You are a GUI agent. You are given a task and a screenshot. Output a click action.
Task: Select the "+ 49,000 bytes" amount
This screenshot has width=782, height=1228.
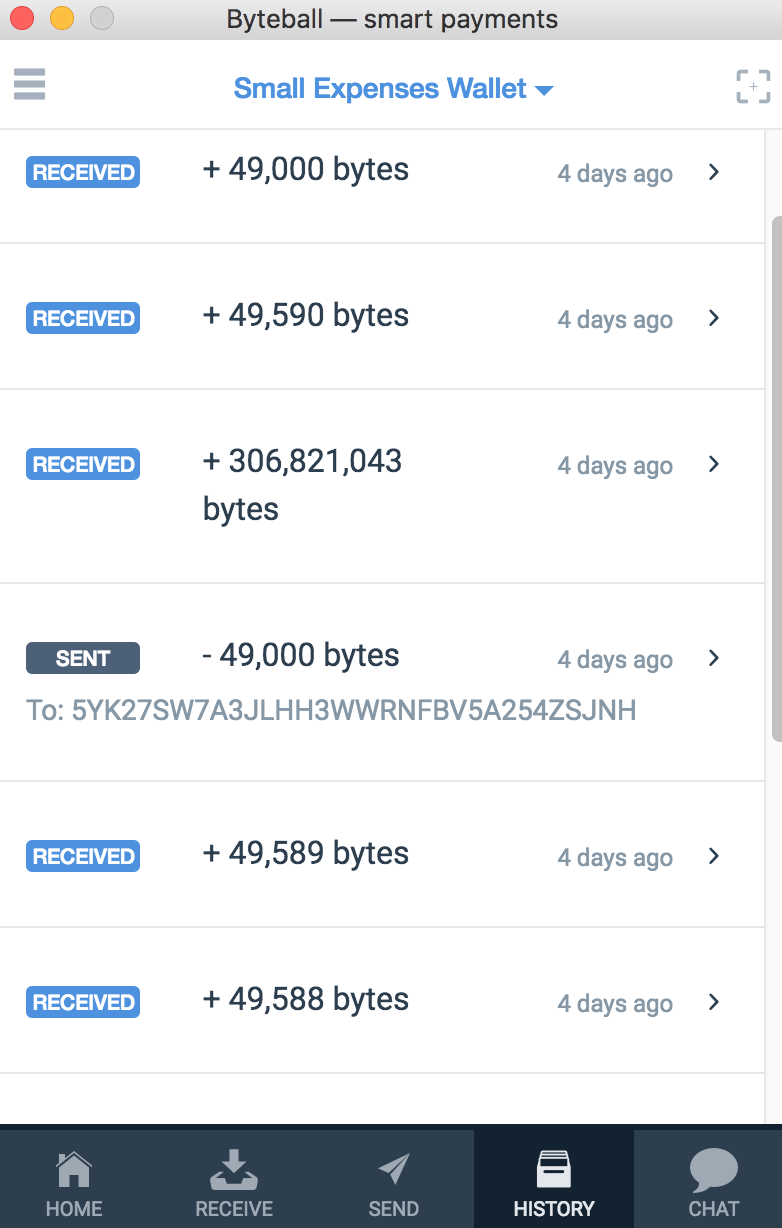(x=306, y=170)
